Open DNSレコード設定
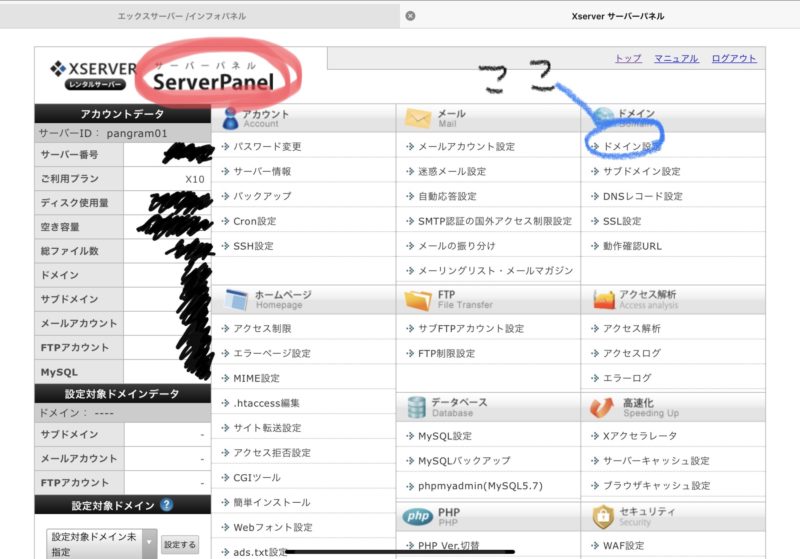 [x=642, y=196]
